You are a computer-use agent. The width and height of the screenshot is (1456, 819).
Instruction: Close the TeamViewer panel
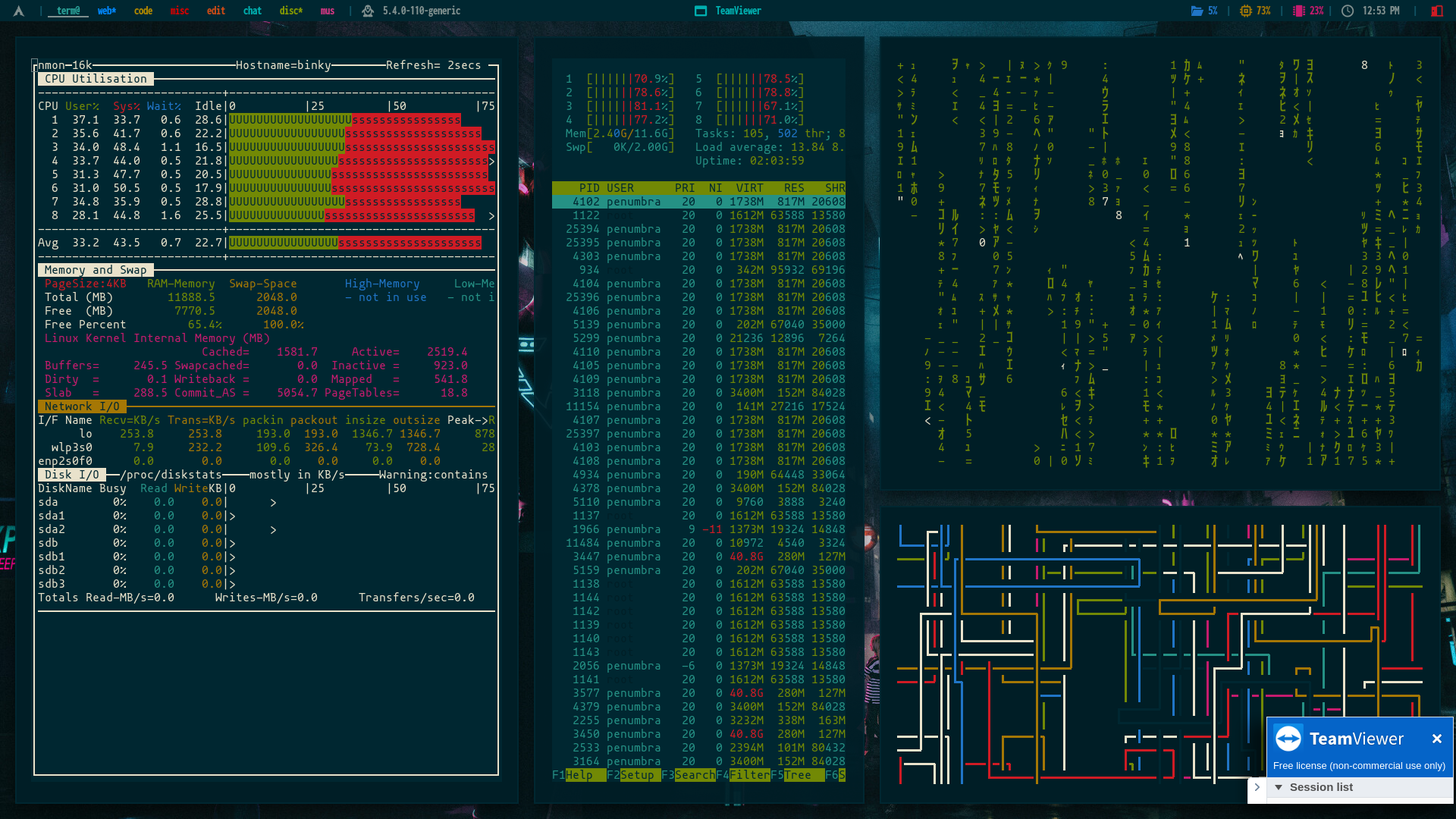[1436, 739]
